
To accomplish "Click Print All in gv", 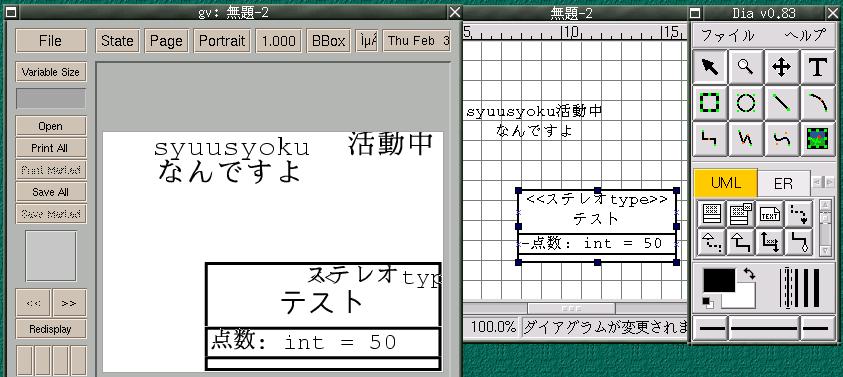I will (51, 148).
